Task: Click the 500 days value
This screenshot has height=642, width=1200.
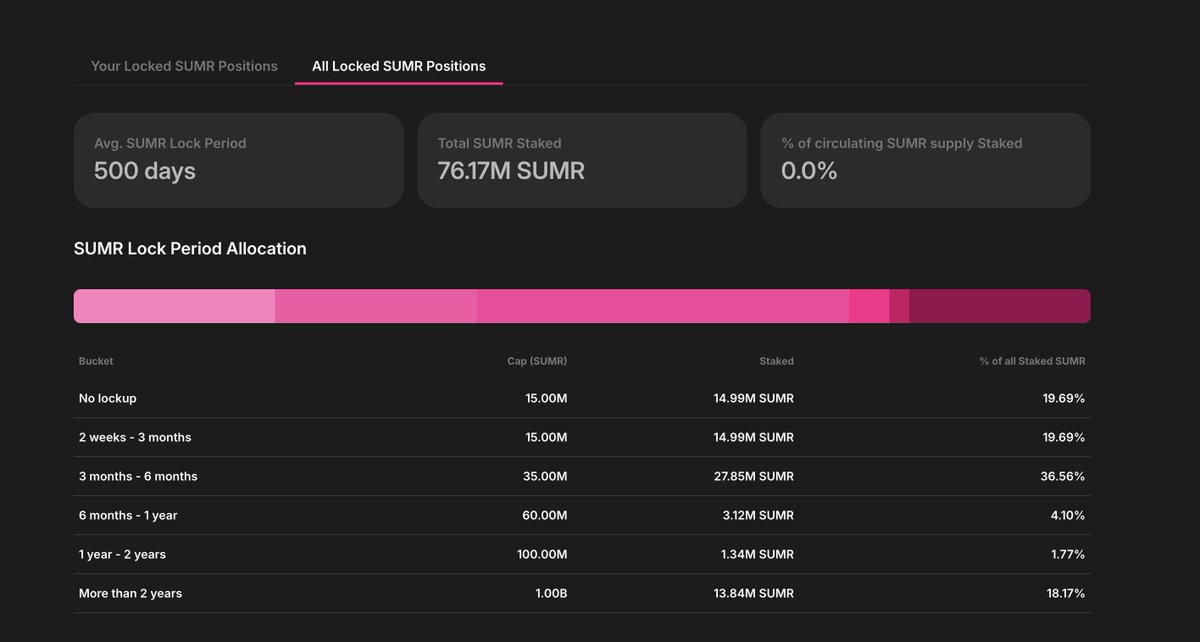Action: point(145,171)
